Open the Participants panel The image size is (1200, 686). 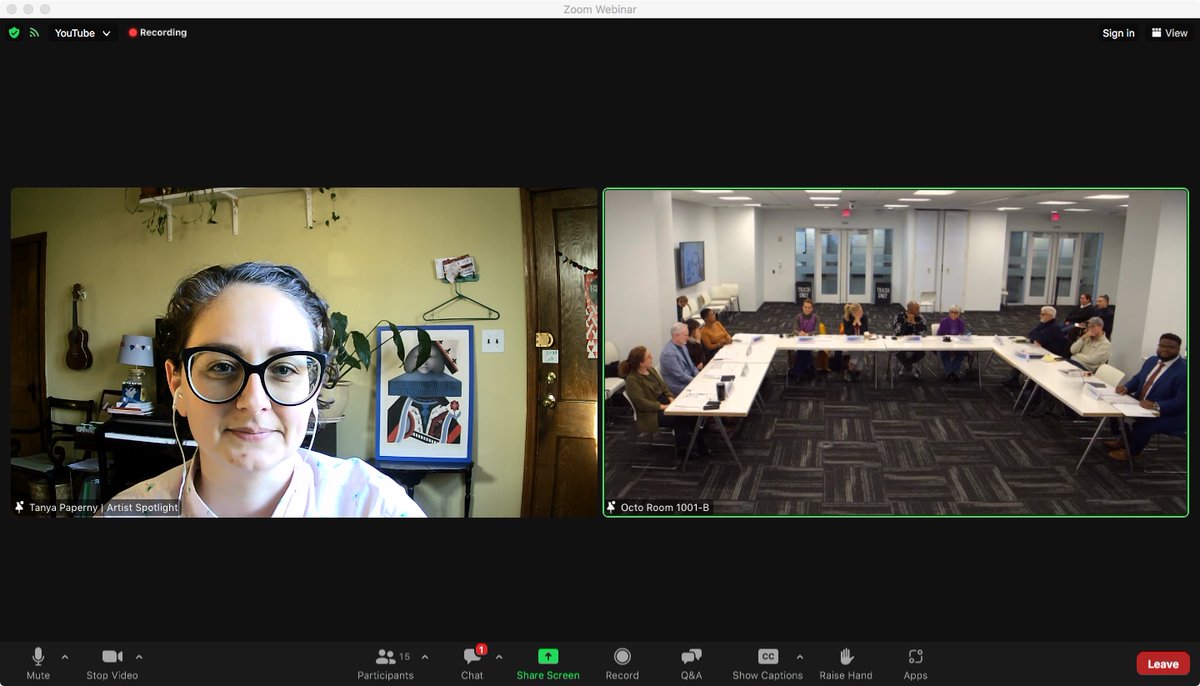386,663
